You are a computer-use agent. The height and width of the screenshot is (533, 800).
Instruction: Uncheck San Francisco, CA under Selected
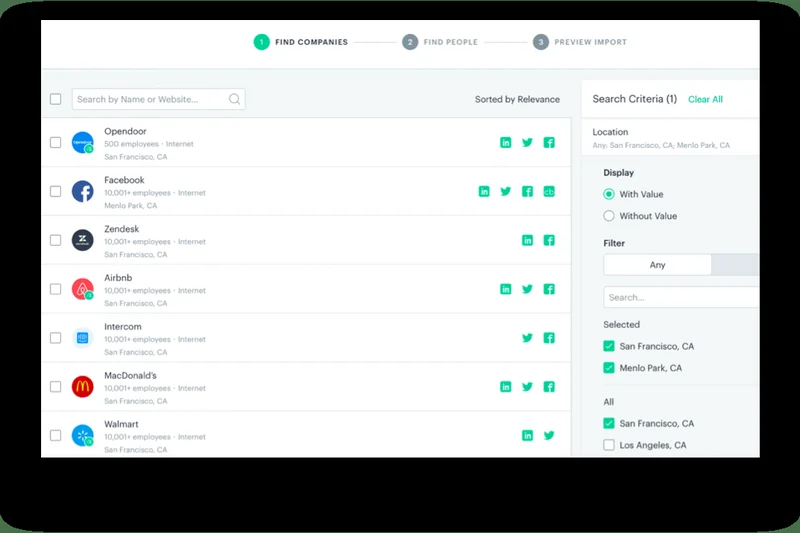pyautogui.click(x=609, y=346)
